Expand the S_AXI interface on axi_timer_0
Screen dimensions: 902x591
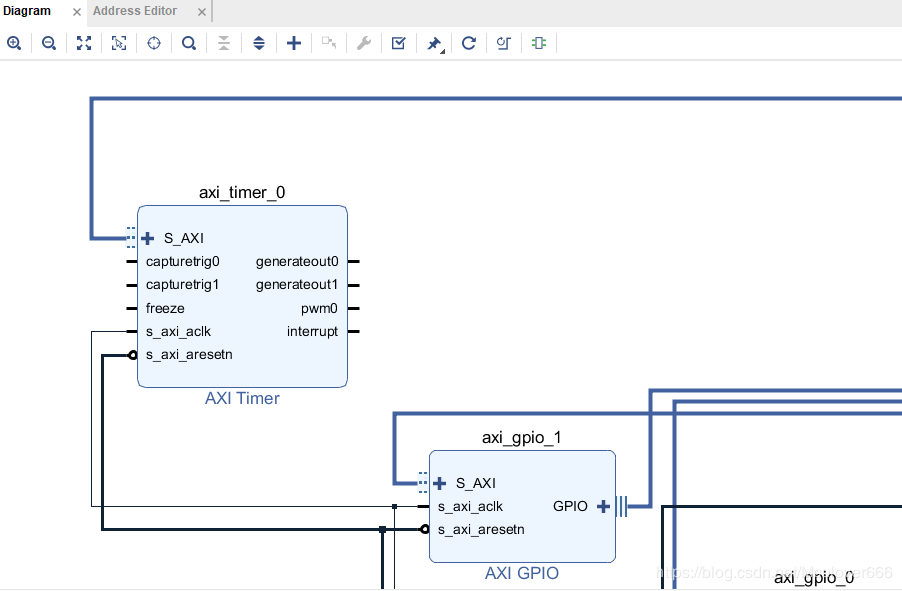(148, 238)
